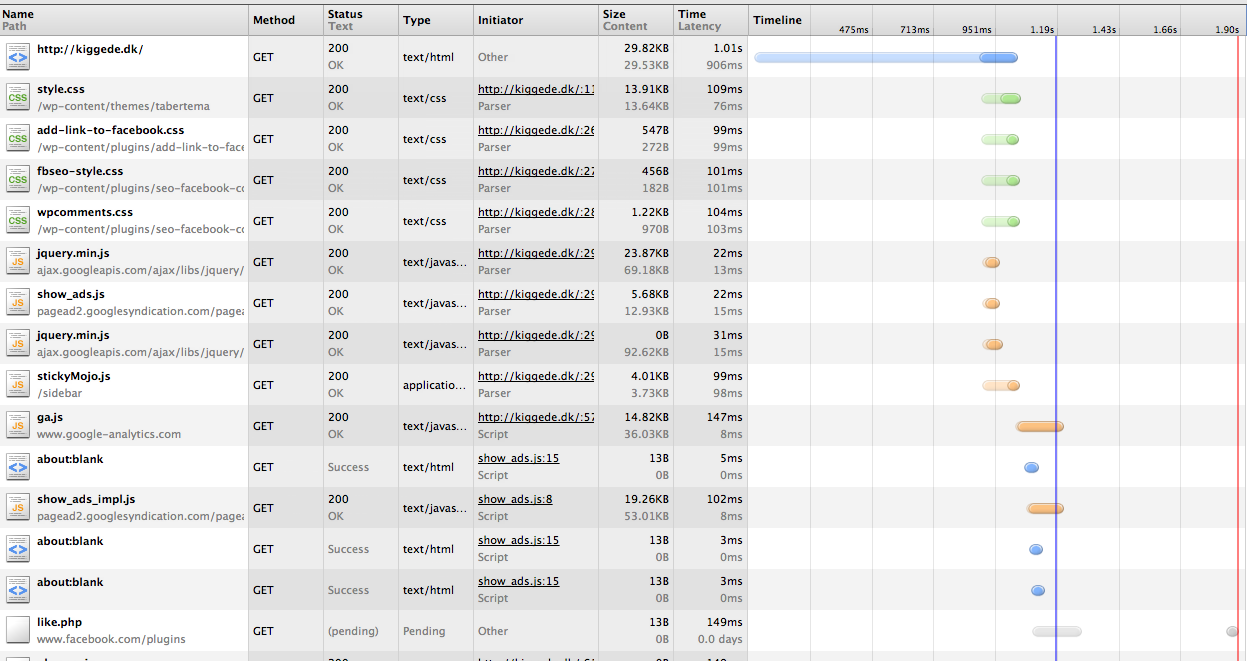Click the Status column header
The width and height of the screenshot is (1247, 661).
(x=345, y=15)
